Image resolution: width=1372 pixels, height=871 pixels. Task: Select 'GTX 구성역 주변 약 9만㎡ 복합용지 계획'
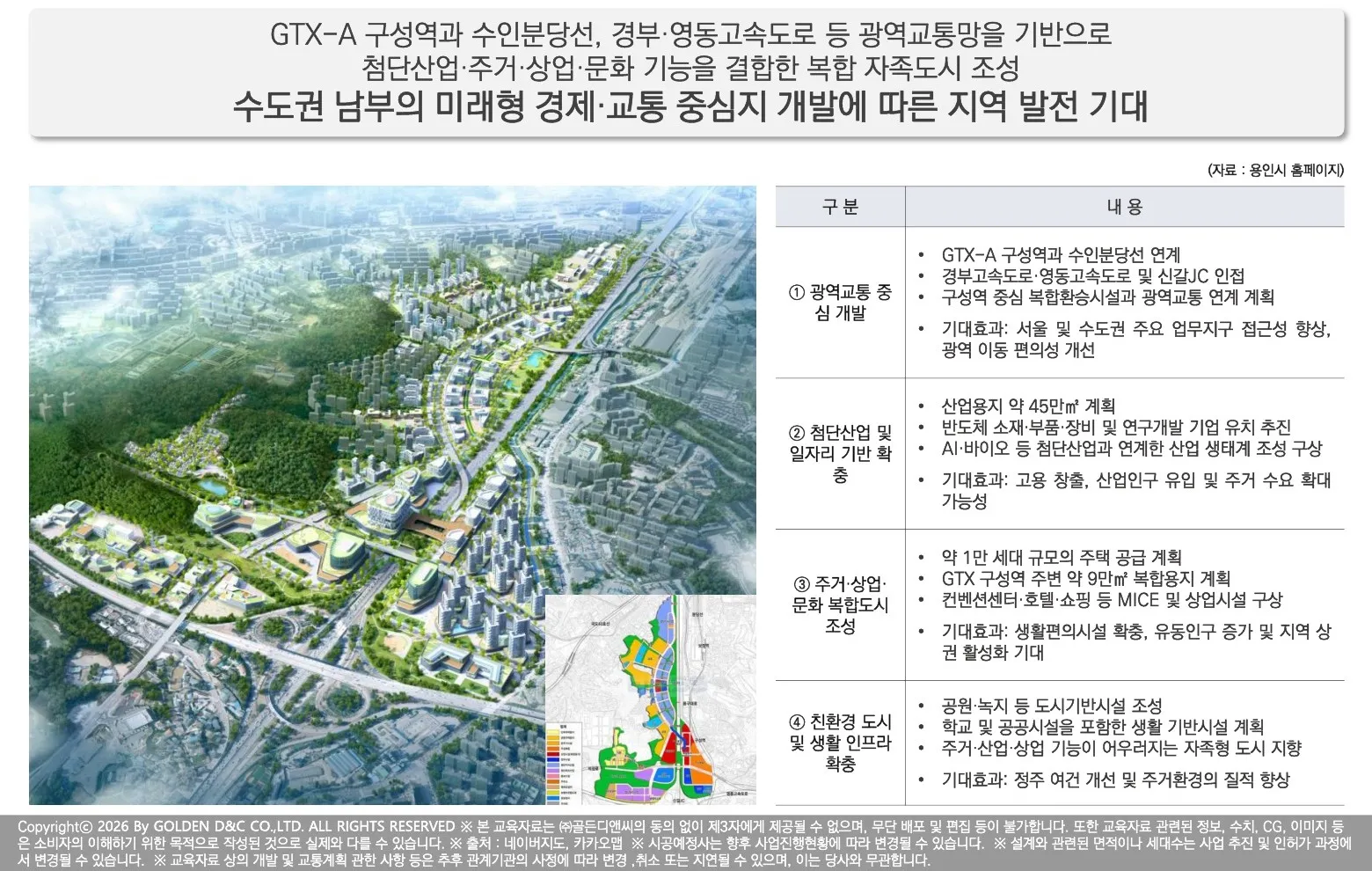[1085, 578]
